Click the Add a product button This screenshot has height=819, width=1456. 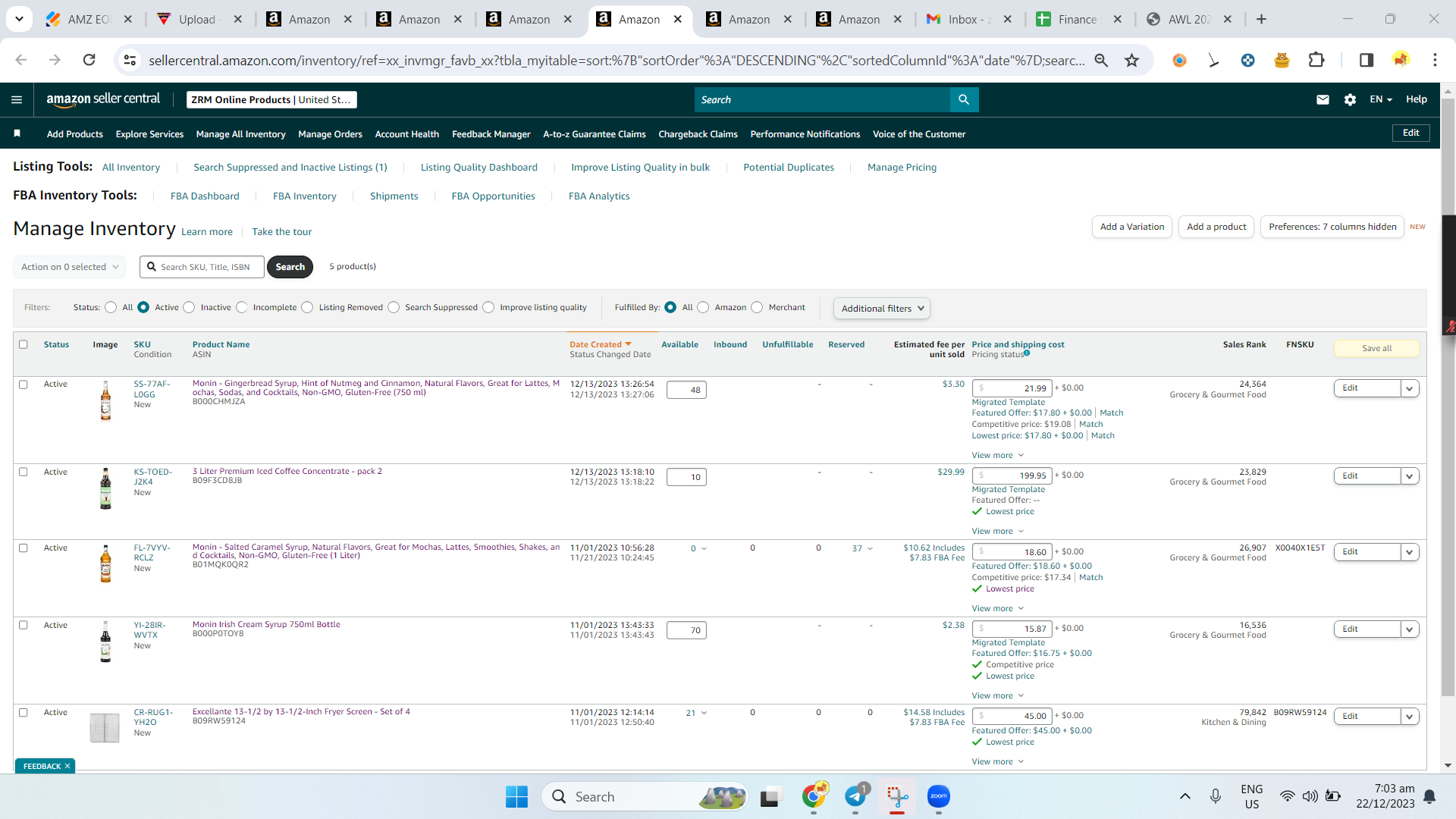(x=1216, y=227)
